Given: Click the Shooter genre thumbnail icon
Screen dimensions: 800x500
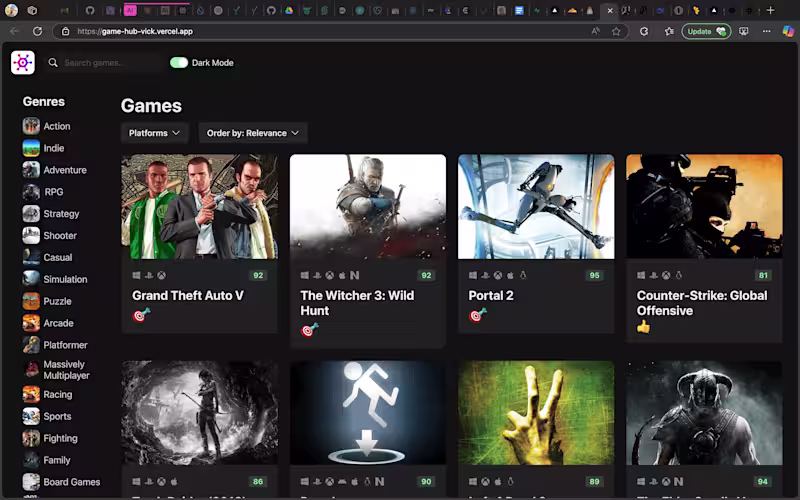Looking at the screenshot, I should pos(31,235).
